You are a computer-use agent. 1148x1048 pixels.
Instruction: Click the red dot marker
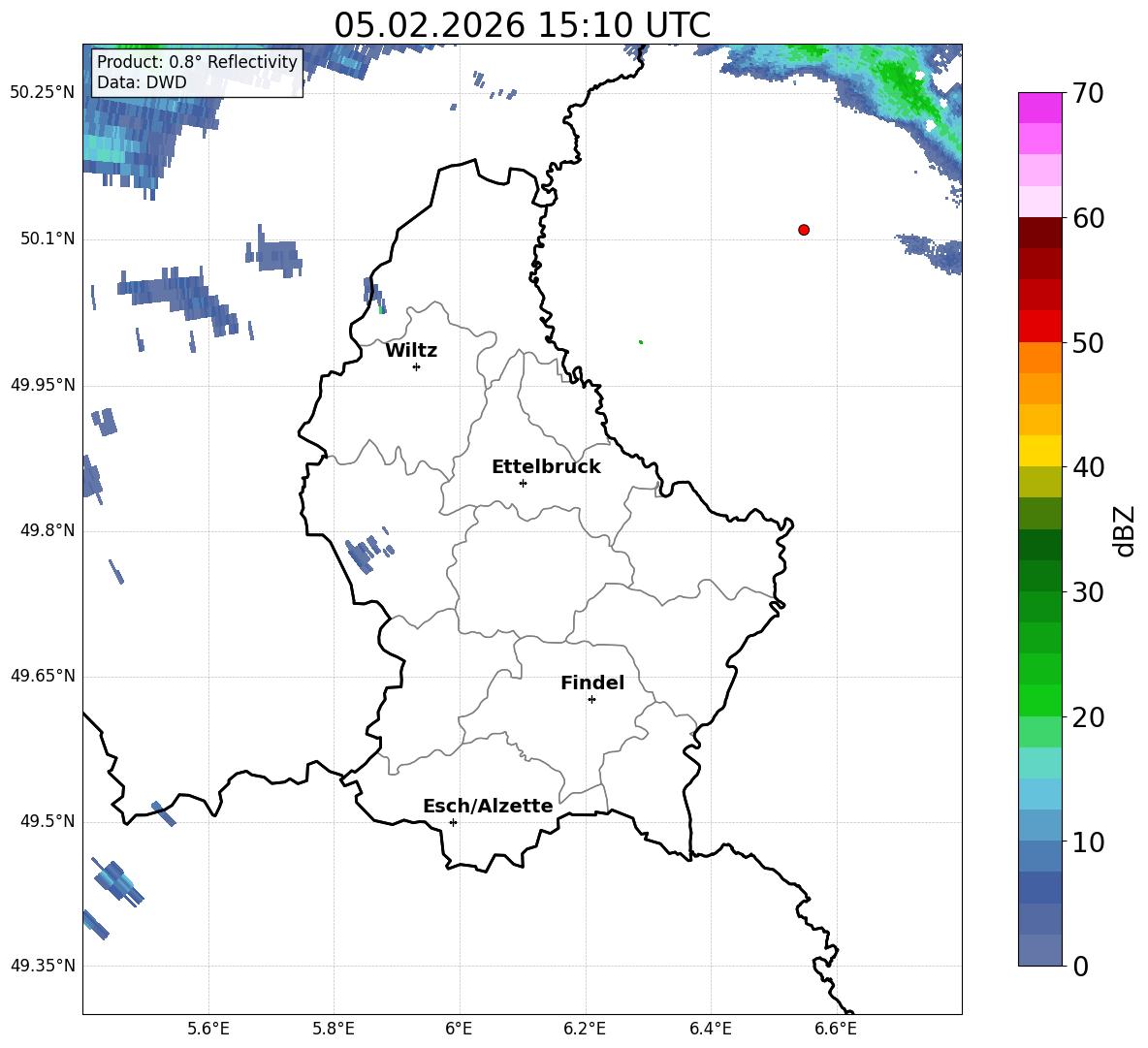(x=804, y=230)
